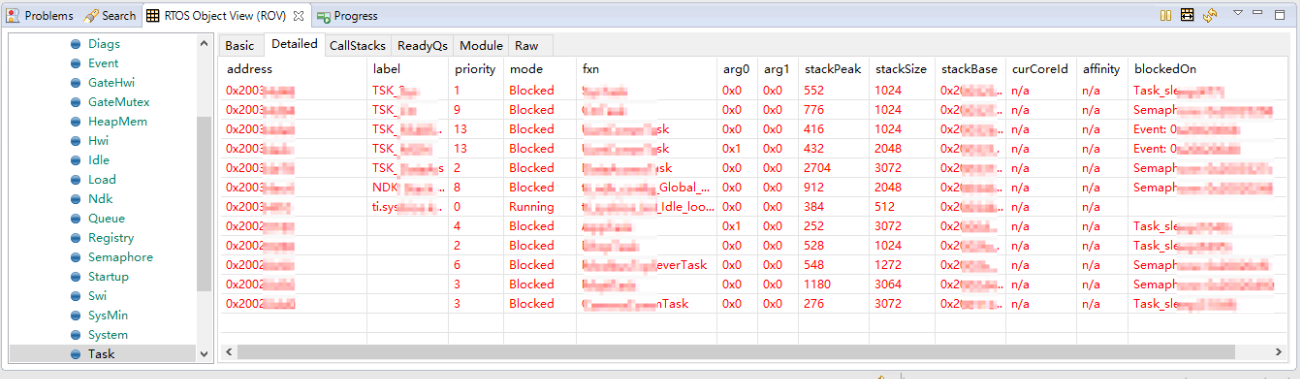Click the blockedOn column header
Image resolution: width=1300 pixels, height=379 pixels.
click(x=1206, y=69)
